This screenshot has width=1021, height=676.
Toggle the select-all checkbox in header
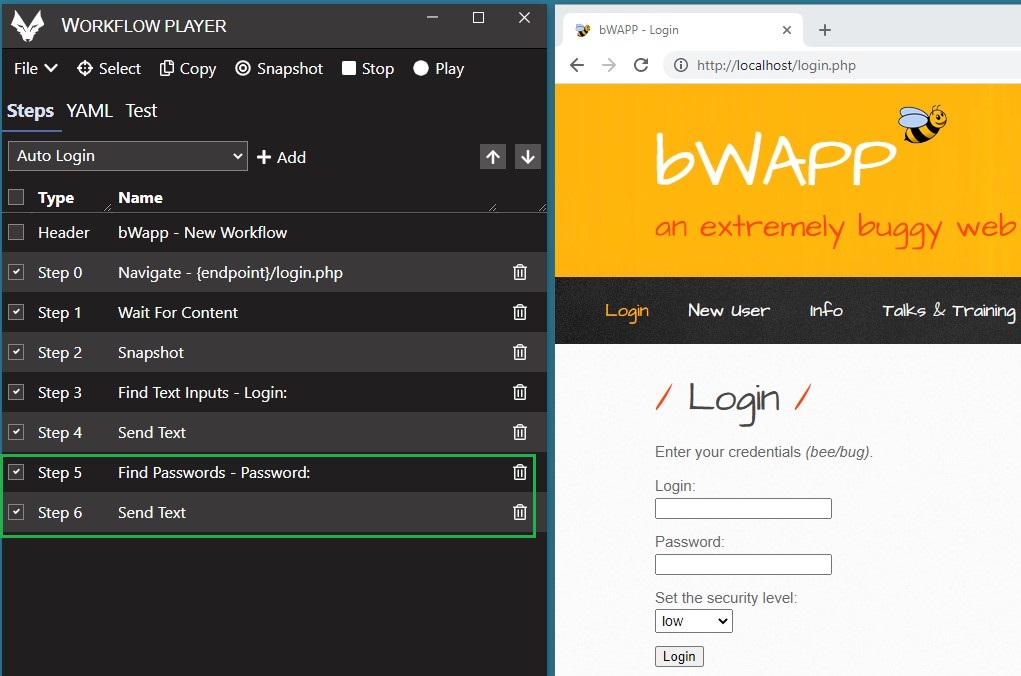click(16, 197)
